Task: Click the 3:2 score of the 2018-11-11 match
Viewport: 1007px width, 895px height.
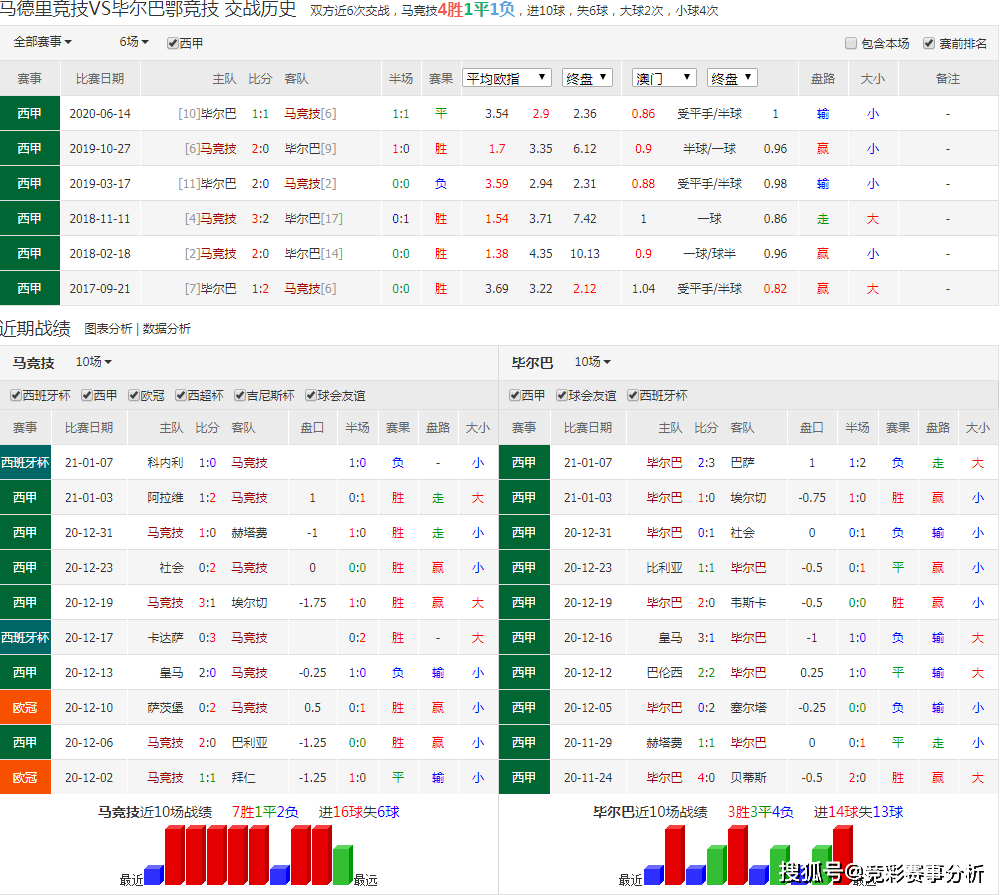Action: [260, 218]
